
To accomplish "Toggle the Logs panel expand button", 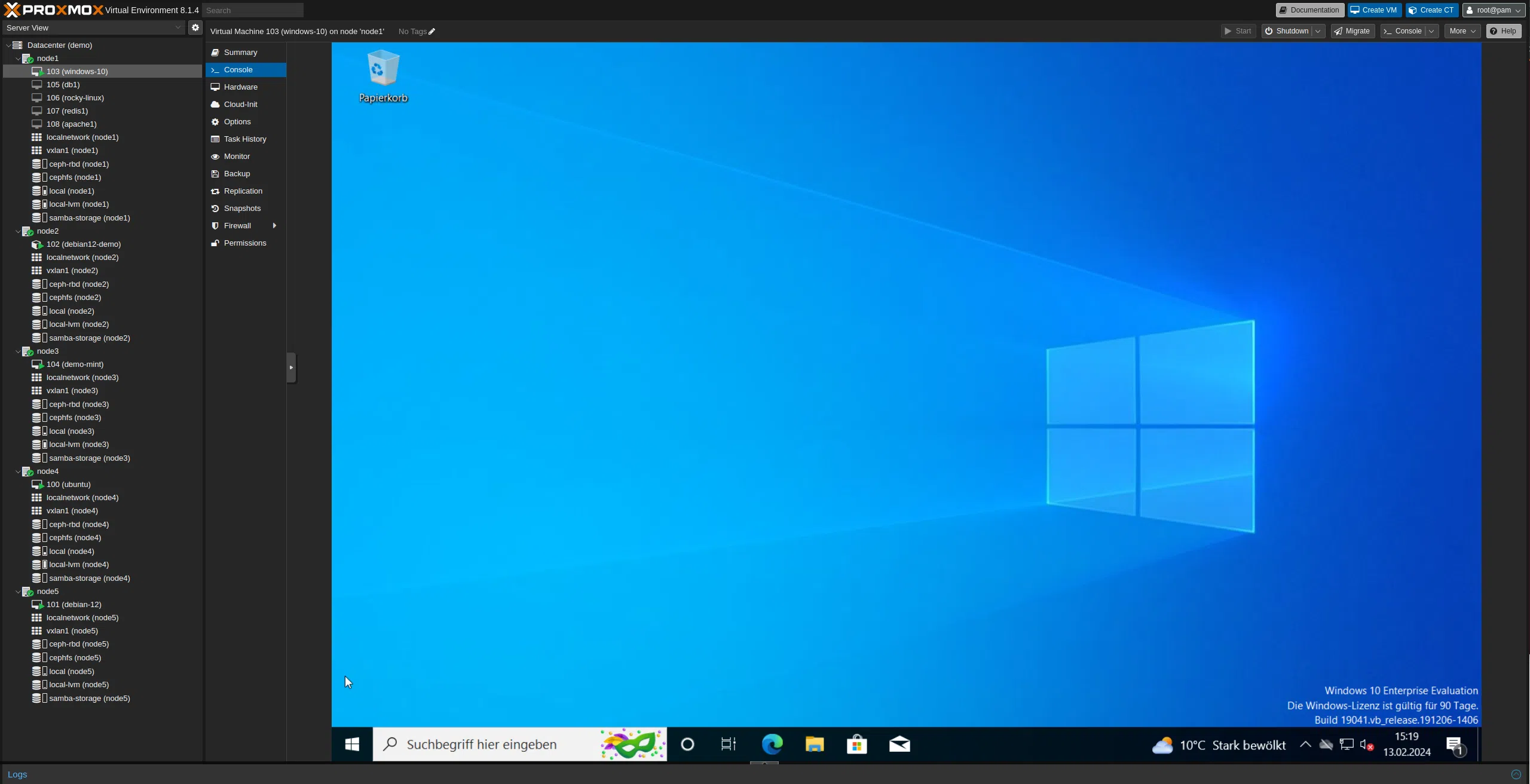I will pos(1516,774).
